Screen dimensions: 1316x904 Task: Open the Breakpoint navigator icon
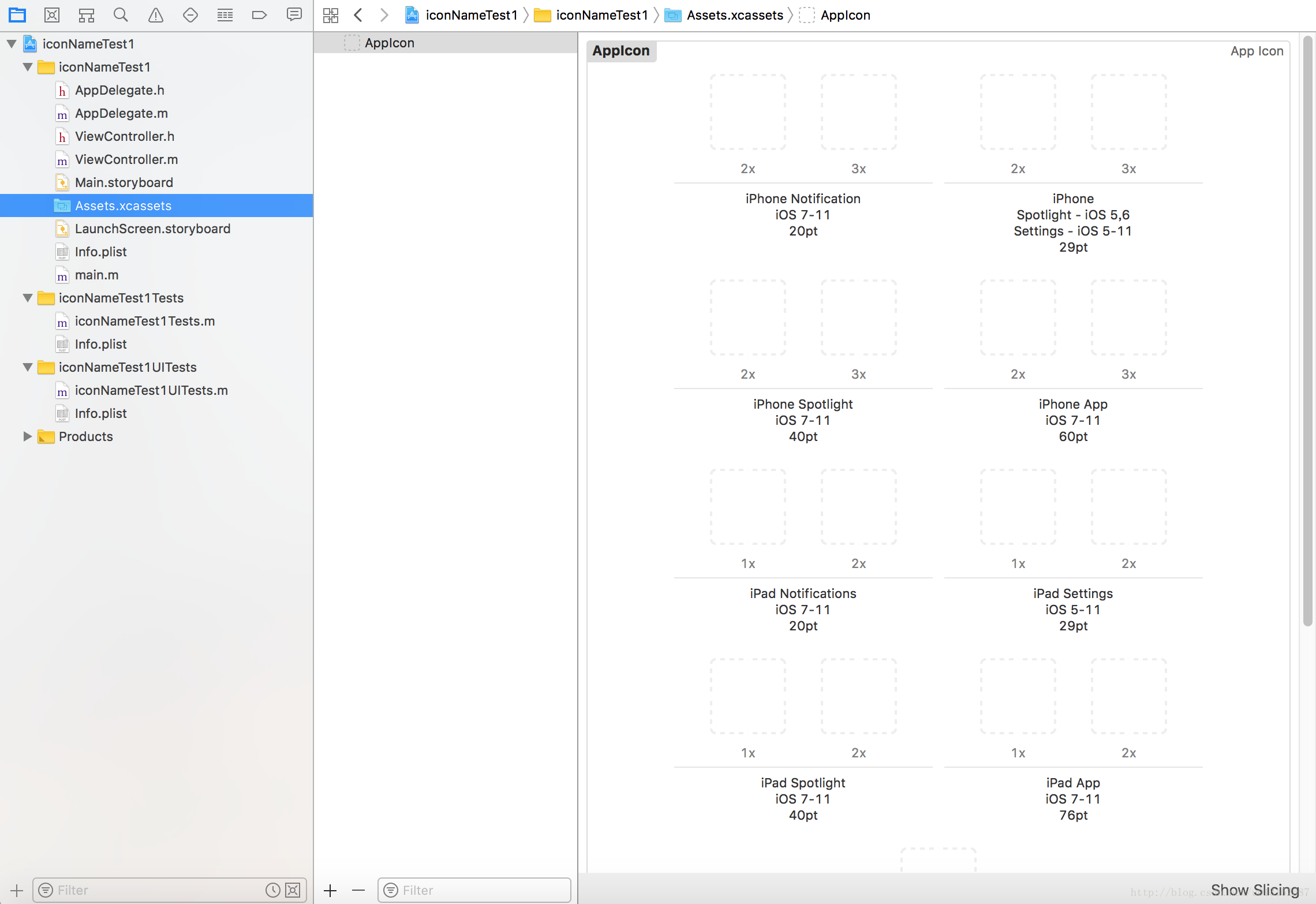pyautogui.click(x=260, y=15)
